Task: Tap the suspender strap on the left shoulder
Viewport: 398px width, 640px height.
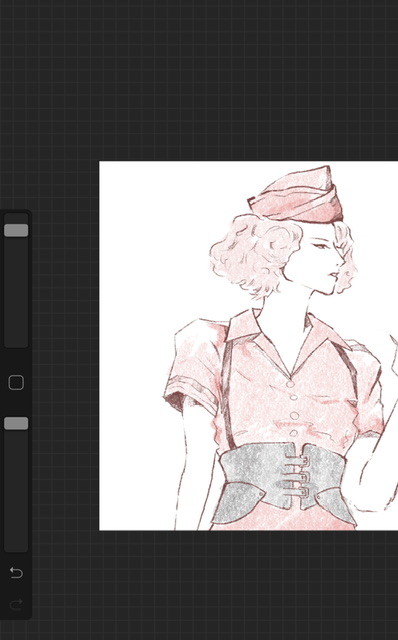Action: click(x=227, y=392)
